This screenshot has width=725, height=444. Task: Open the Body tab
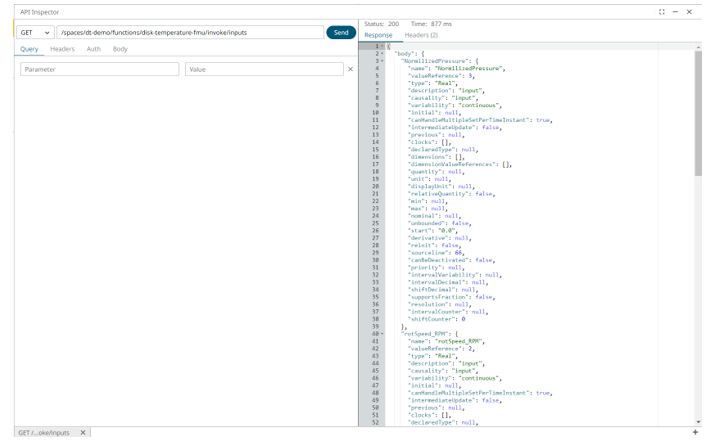pos(120,49)
